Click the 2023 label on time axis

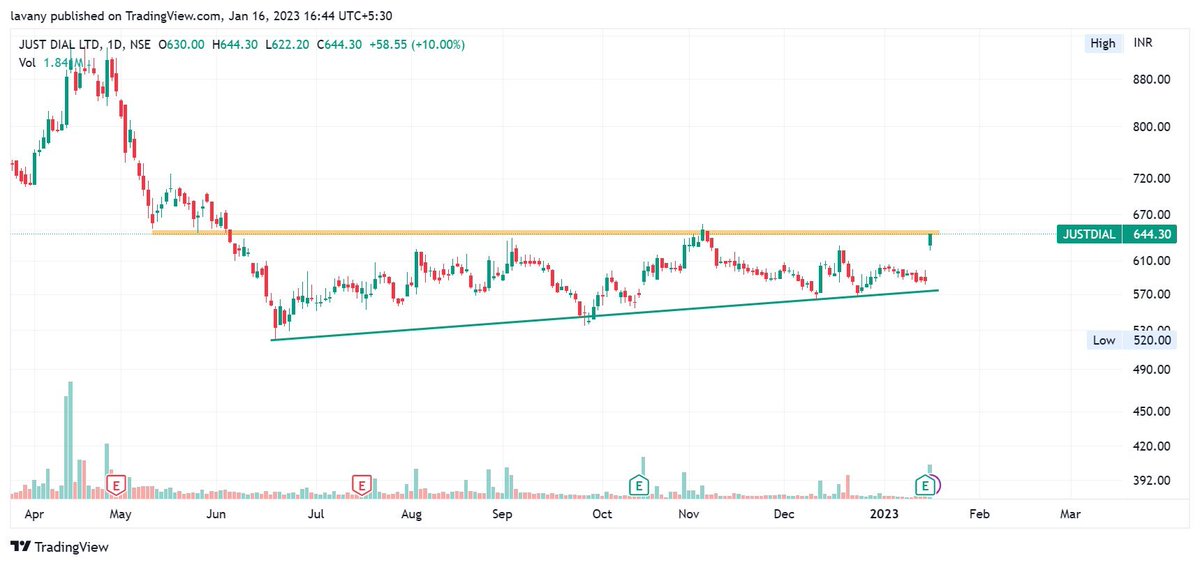[x=883, y=513]
